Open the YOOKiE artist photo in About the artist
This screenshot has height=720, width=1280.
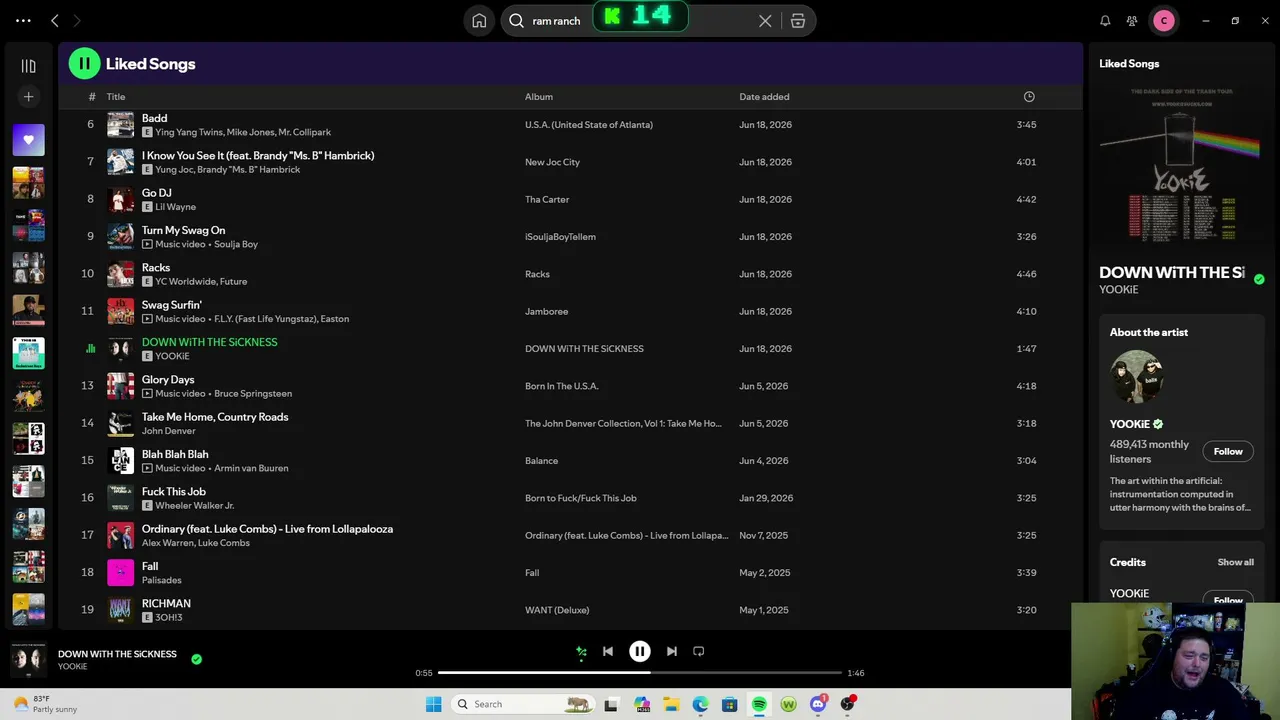click(1136, 376)
